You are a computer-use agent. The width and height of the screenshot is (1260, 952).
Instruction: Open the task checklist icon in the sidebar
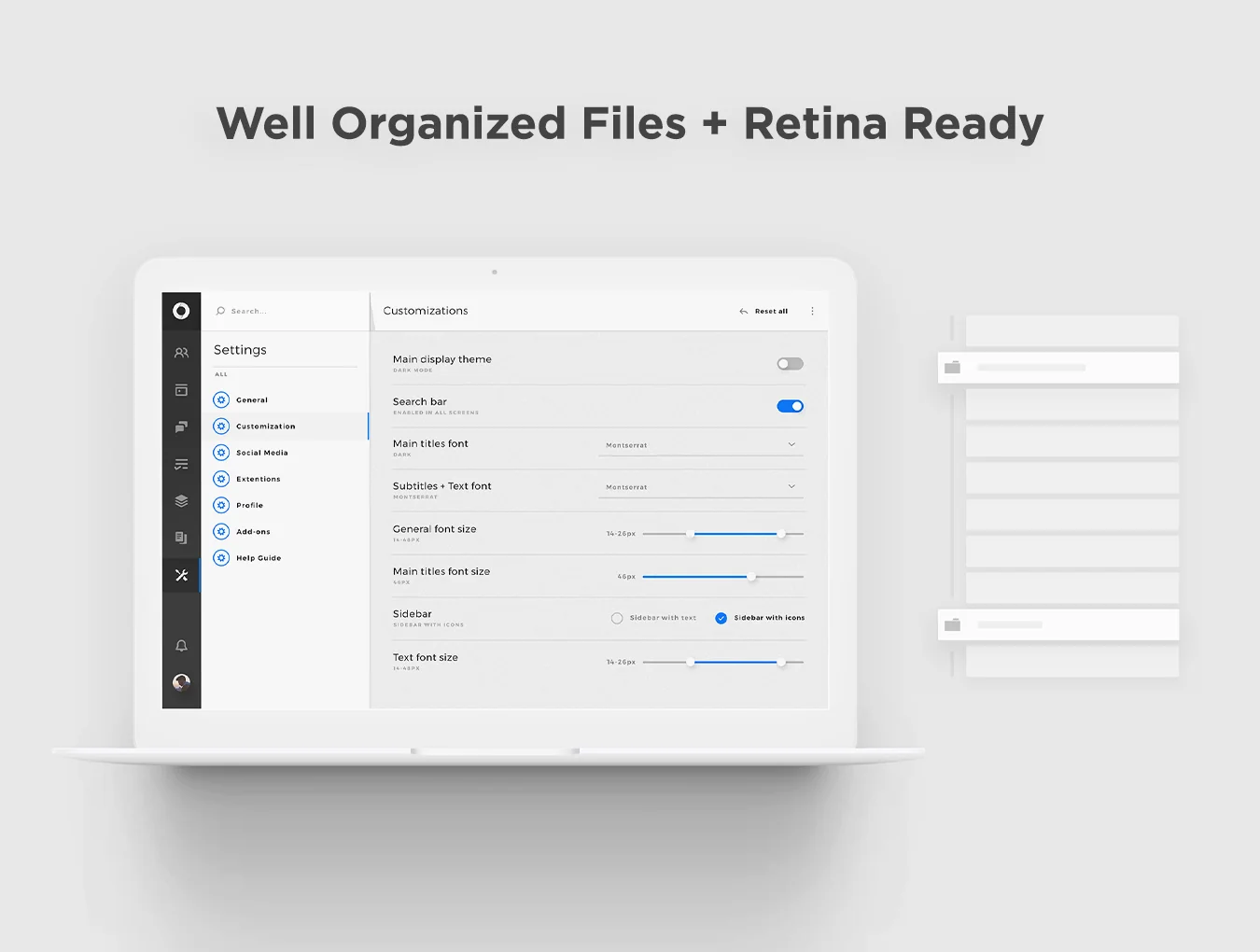coord(181,464)
